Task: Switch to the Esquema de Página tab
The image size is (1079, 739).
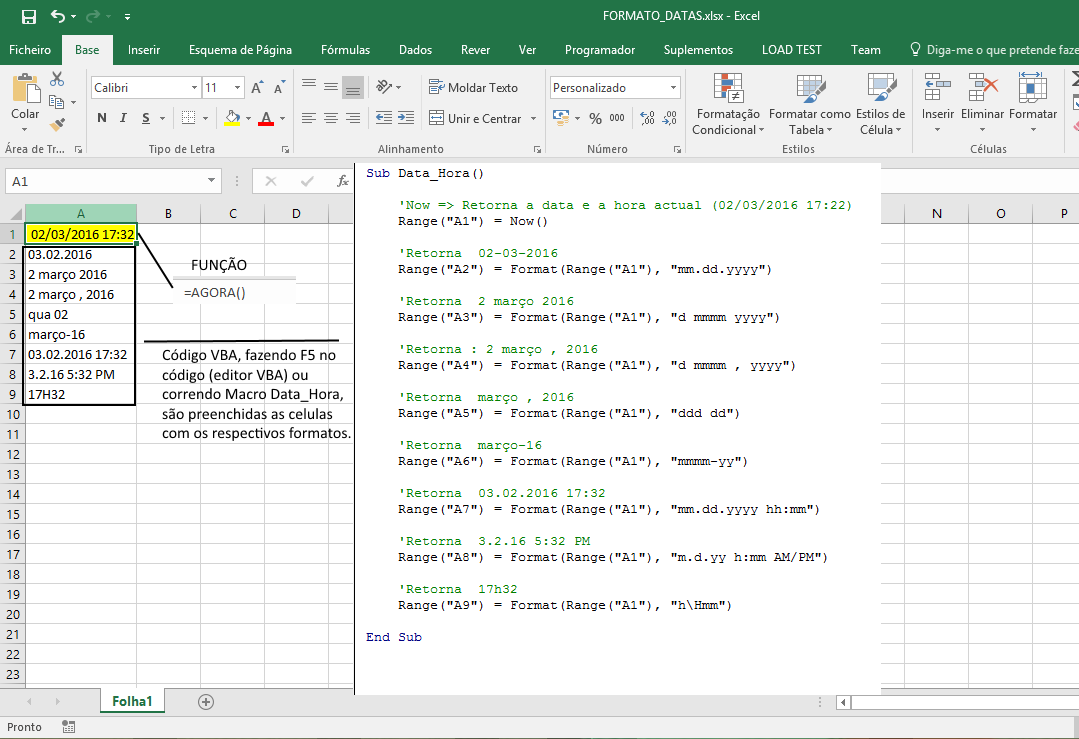Action: (240, 50)
